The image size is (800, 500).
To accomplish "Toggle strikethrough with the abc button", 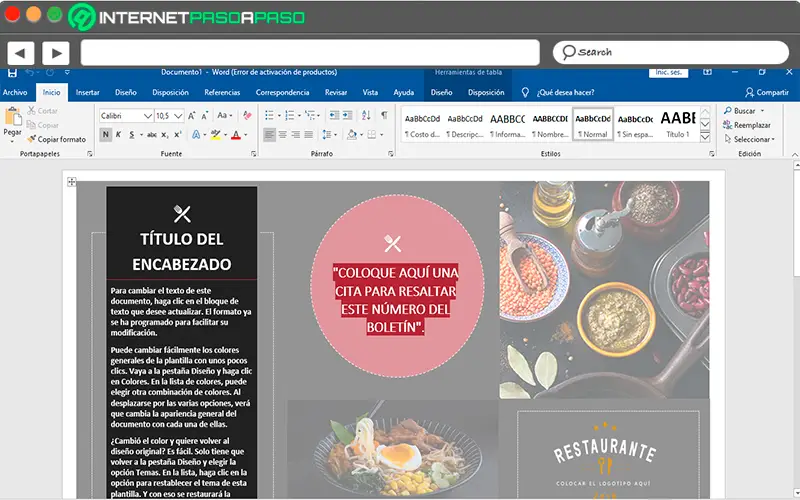I will [x=152, y=135].
